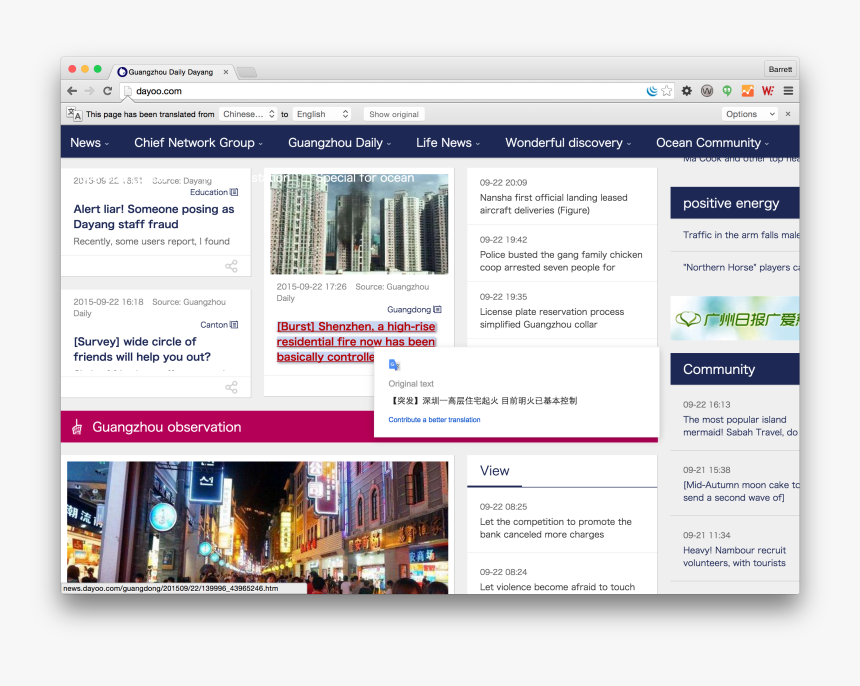This screenshot has height=686, width=860.
Task: Open Let violence become afraid to touch story
Action: pyautogui.click(x=557, y=587)
